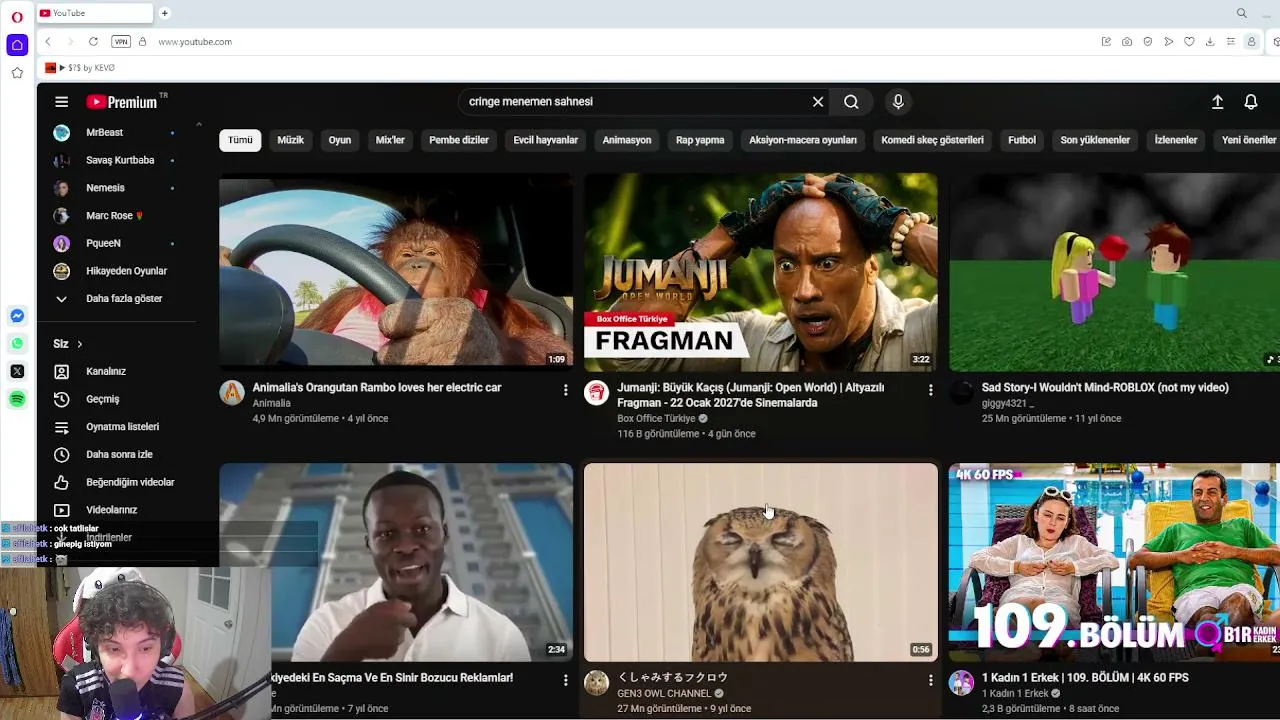Switch to the YouTube browser tab
The image size is (1280, 720).
94,13
